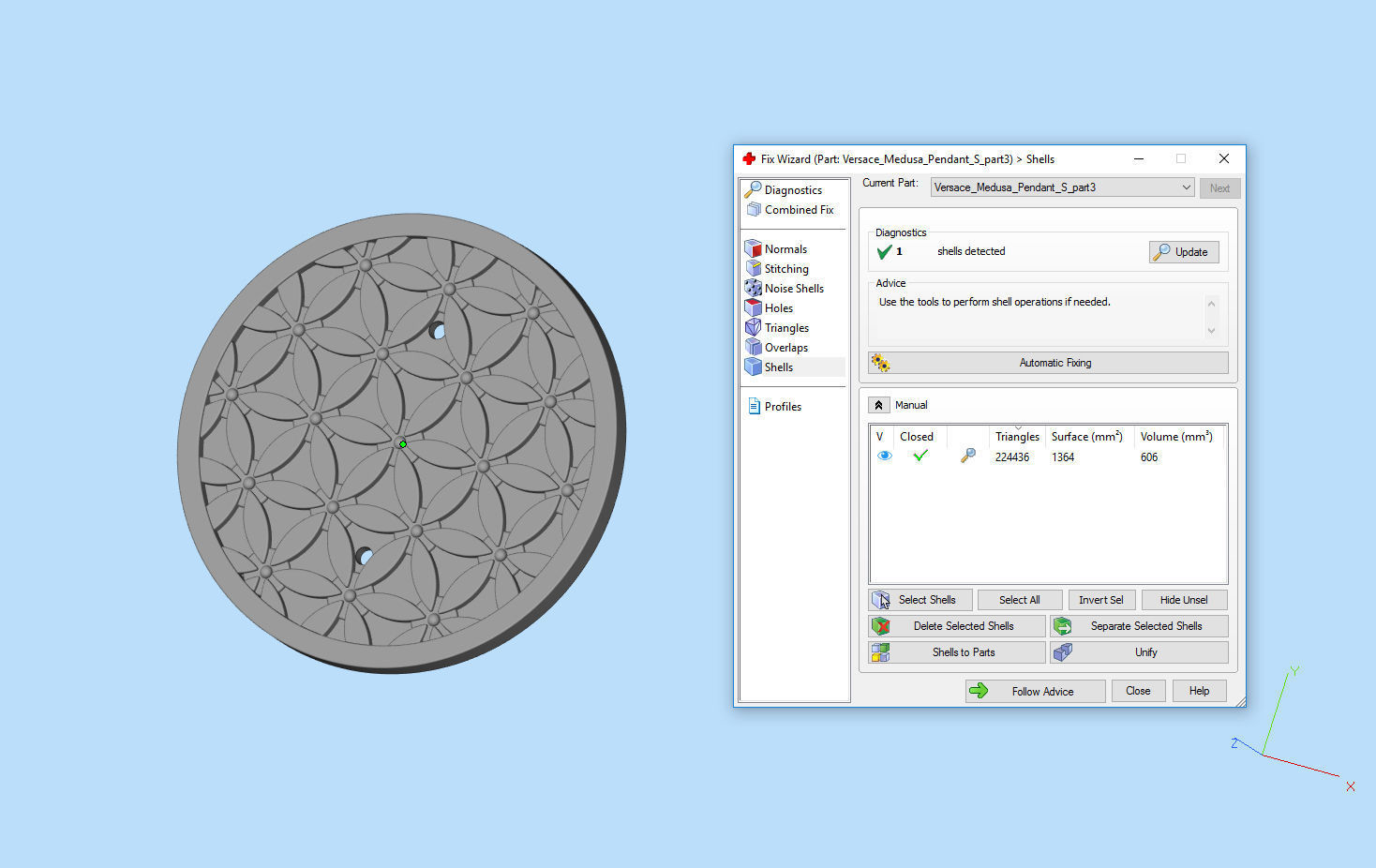Click the red cross Fix Wizard title icon
Viewport: 1376px width, 868px height.
tap(749, 159)
